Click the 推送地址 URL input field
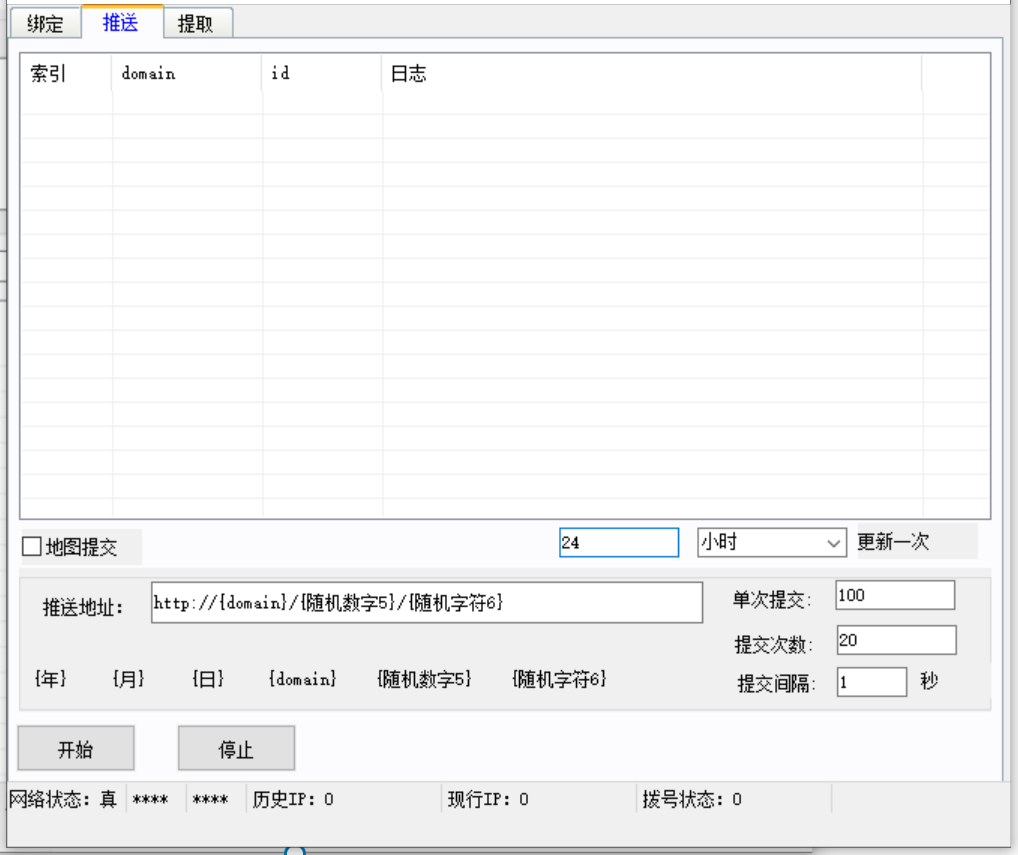 [x=427, y=602]
